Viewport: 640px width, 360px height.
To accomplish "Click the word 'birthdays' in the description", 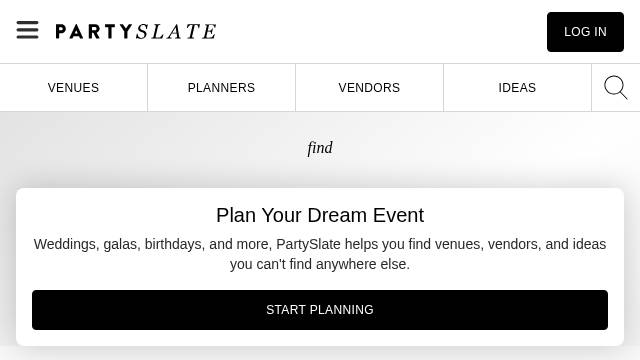I will tap(175, 244).
